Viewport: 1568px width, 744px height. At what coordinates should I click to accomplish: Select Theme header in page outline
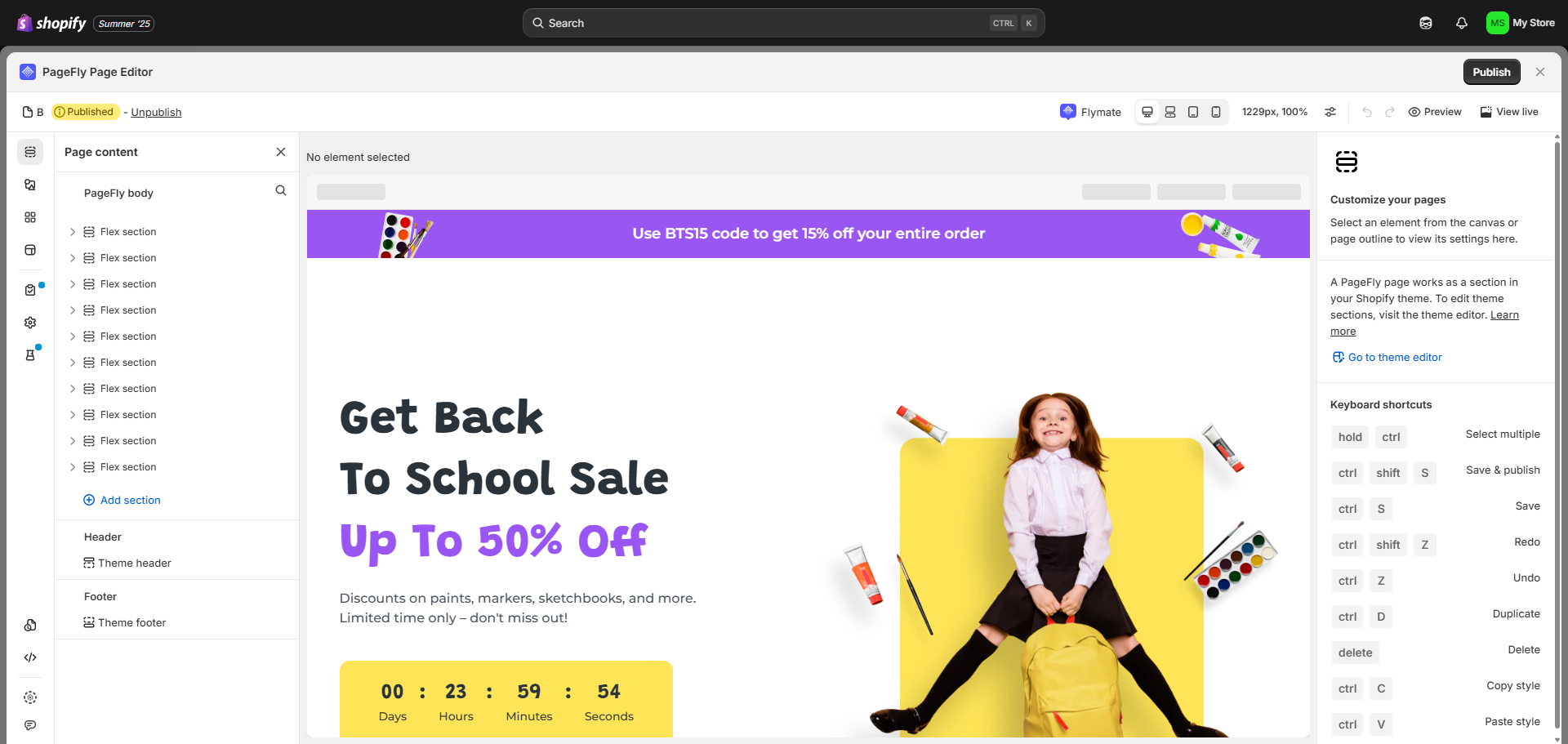pyautogui.click(x=127, y=564)
